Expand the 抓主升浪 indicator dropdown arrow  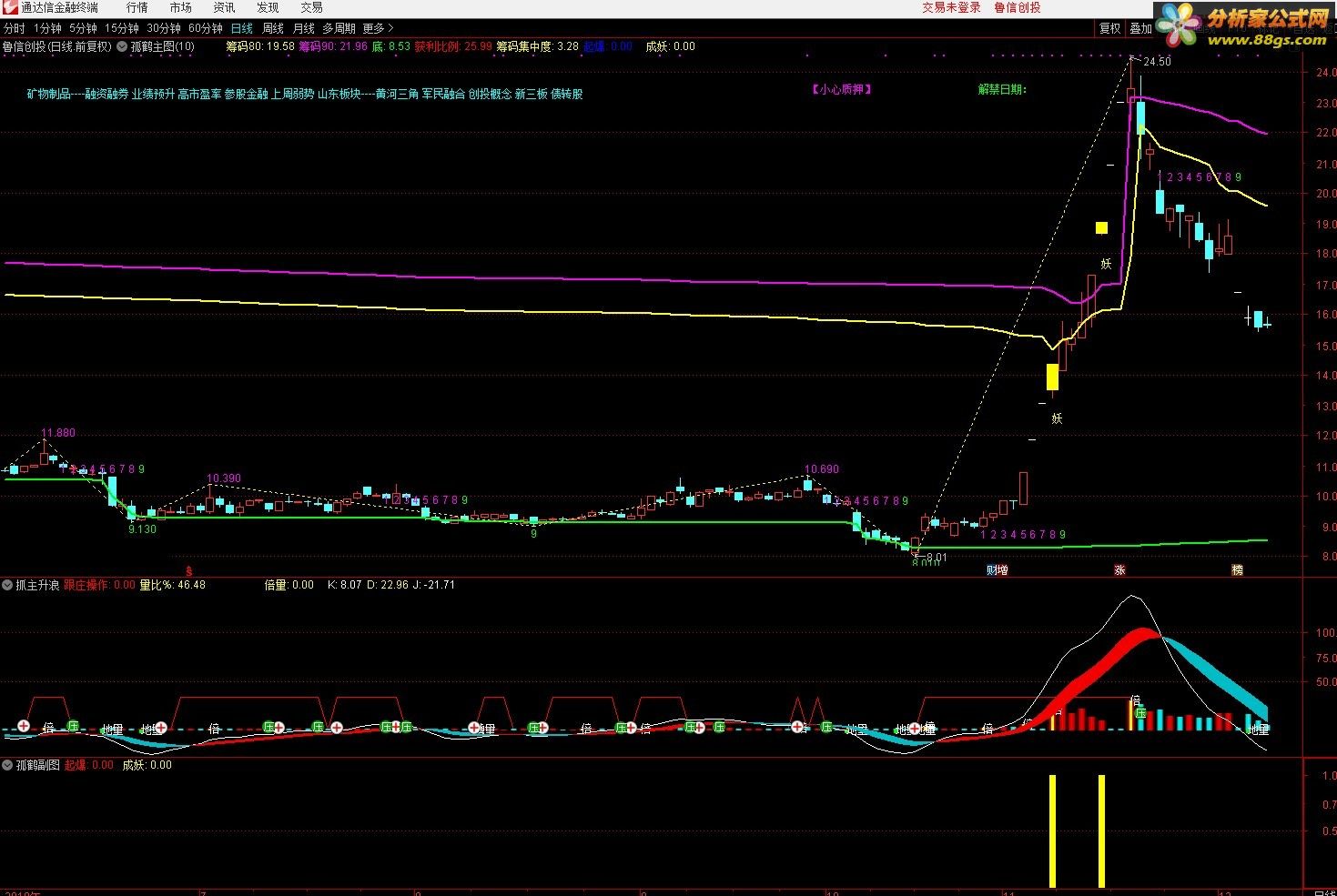8,585
